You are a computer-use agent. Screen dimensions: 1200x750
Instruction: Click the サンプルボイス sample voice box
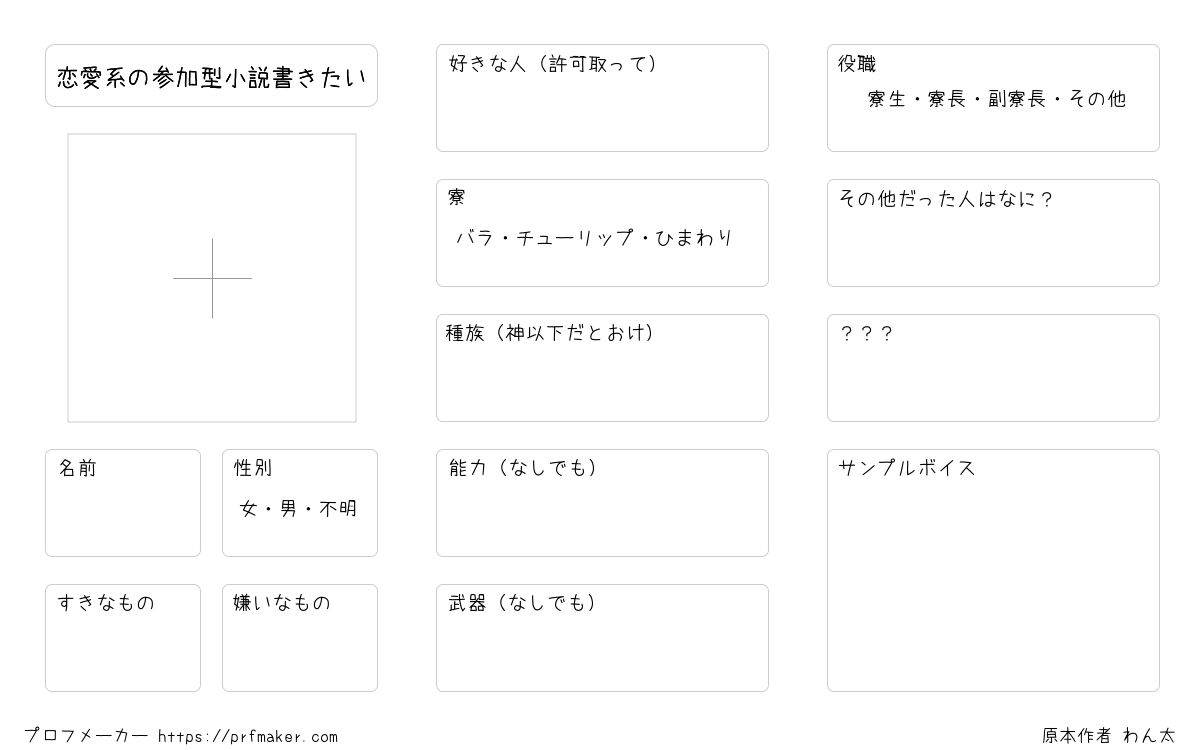pyautogui.click(x=993, y=570)
